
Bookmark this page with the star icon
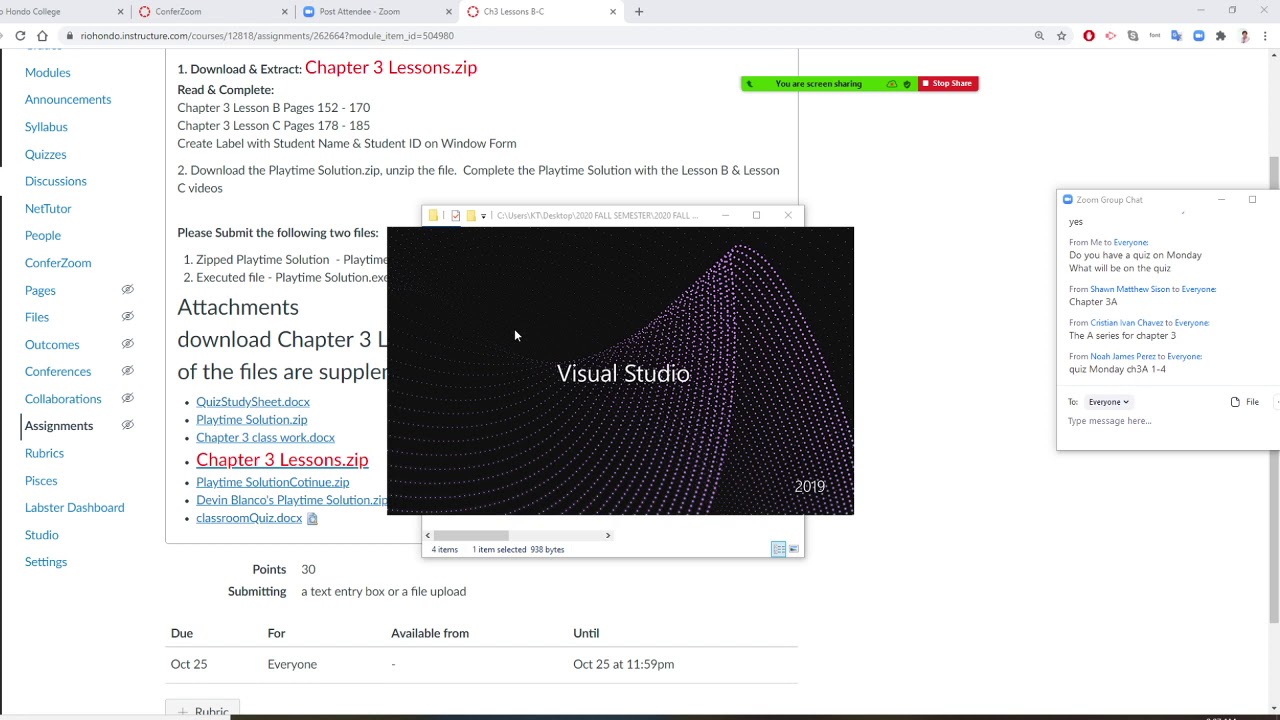tap(1061, 36)
